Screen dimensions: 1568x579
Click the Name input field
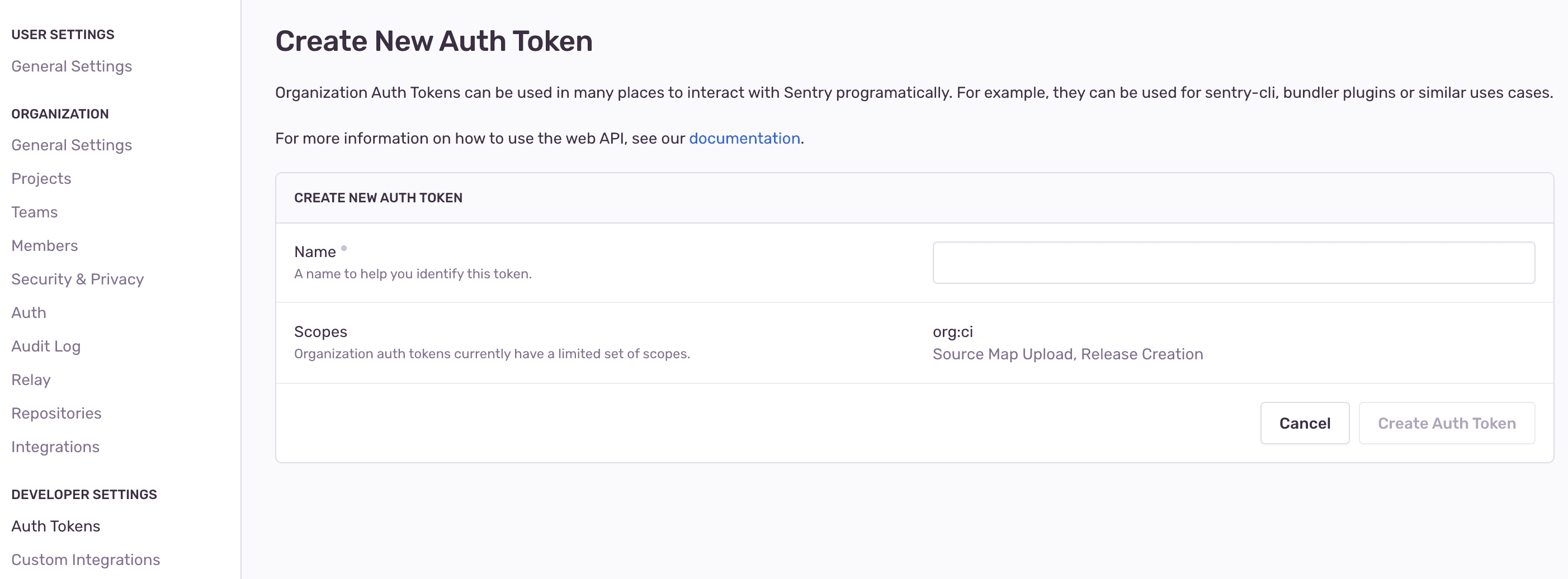coord(1233,263)
